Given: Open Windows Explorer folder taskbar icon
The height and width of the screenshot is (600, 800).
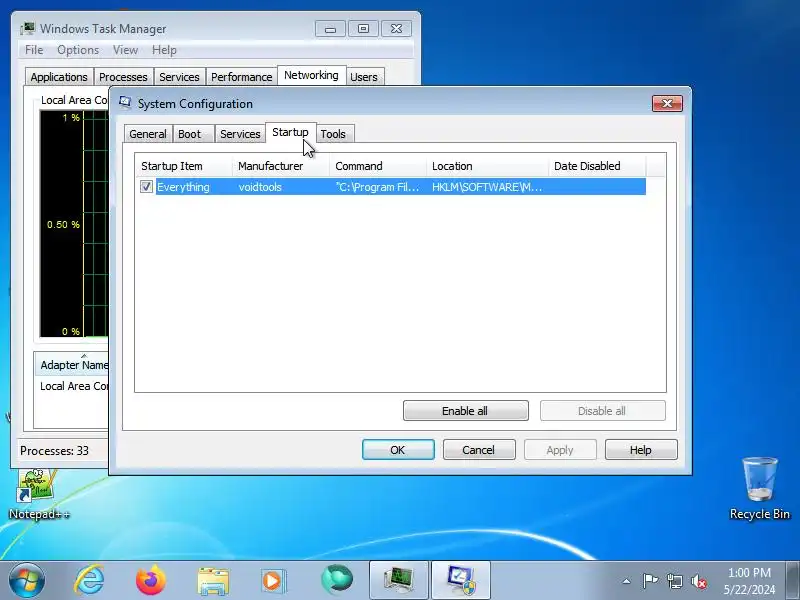Looking at the screenshot, I should (x=213, y=581).
